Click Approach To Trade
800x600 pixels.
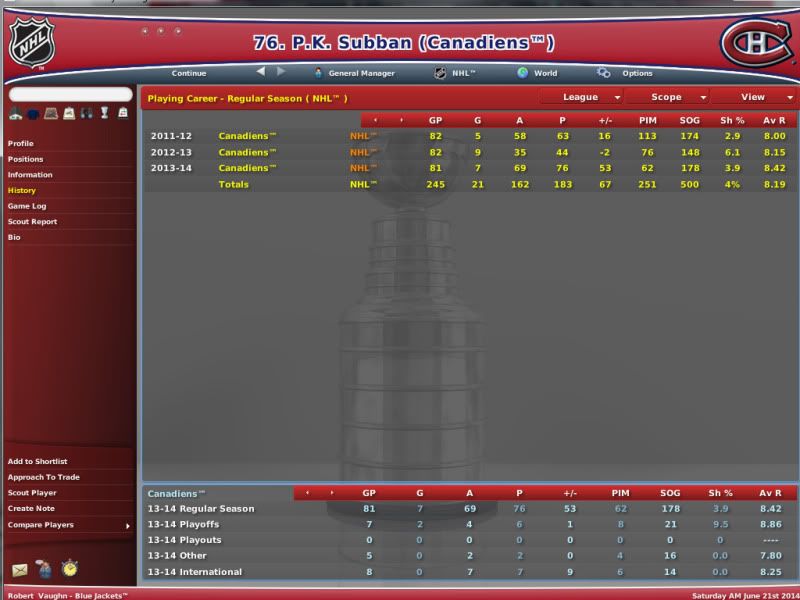click(x=43, y=477)
